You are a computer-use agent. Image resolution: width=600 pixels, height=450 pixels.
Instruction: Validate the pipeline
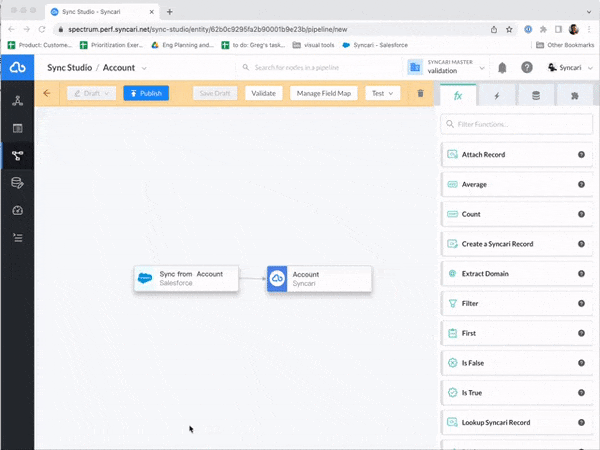tap(264, 93)
